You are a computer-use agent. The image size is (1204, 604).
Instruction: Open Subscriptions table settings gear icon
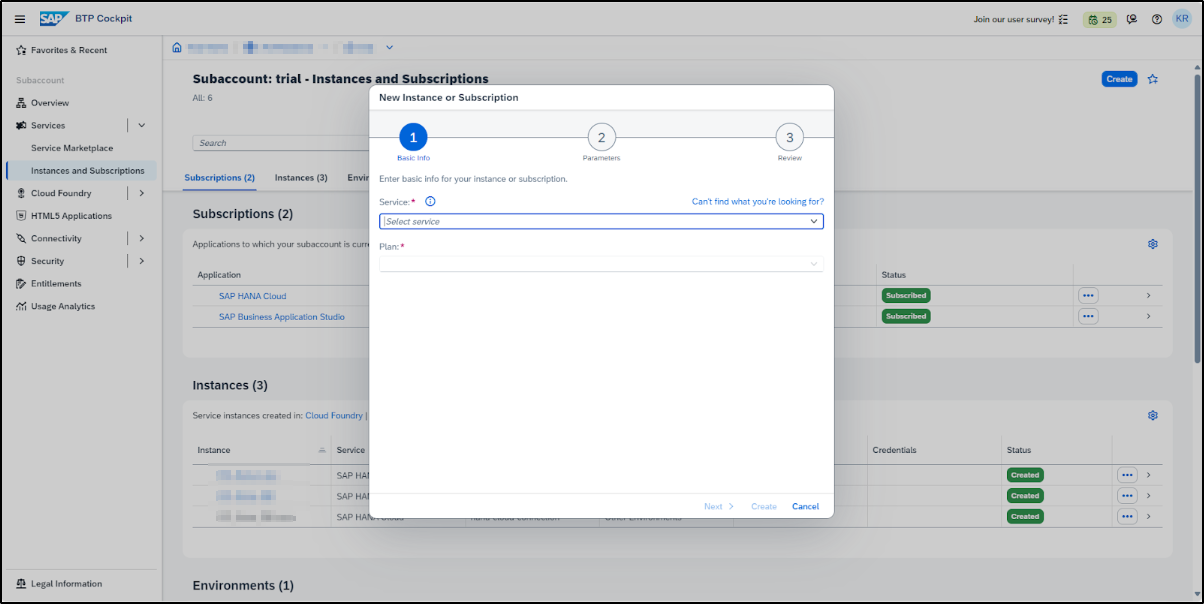coord(1153,244)
